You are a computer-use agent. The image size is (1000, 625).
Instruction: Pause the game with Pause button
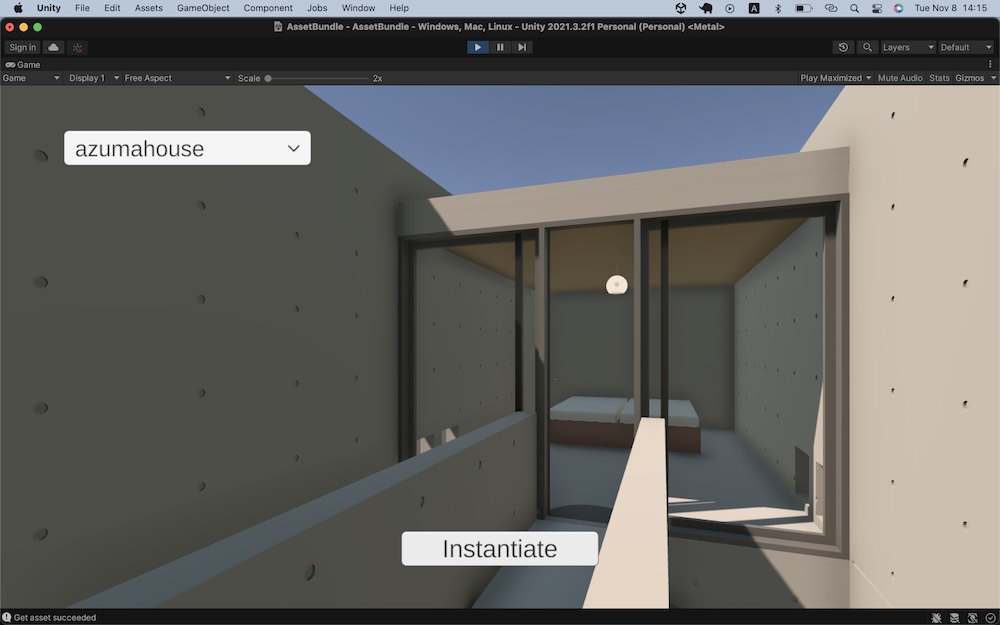click(x=500, y=47)
